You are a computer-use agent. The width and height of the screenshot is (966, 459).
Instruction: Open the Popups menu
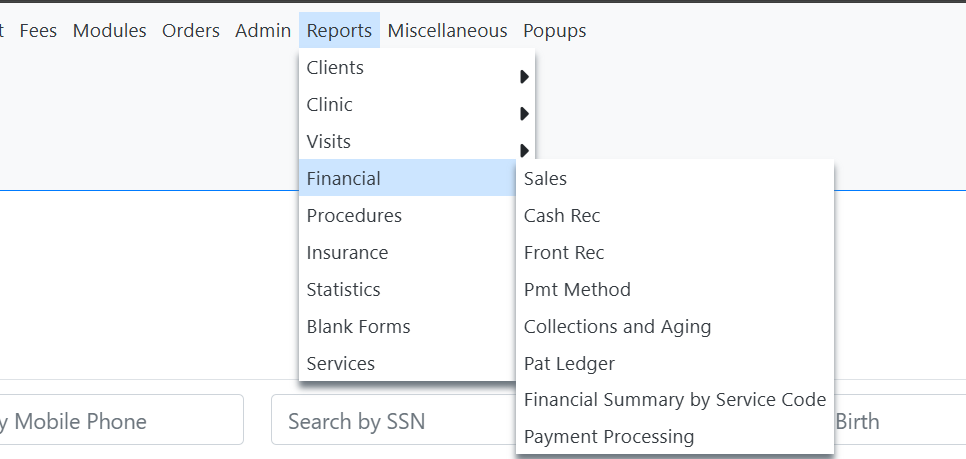click(x=555, y=31)
